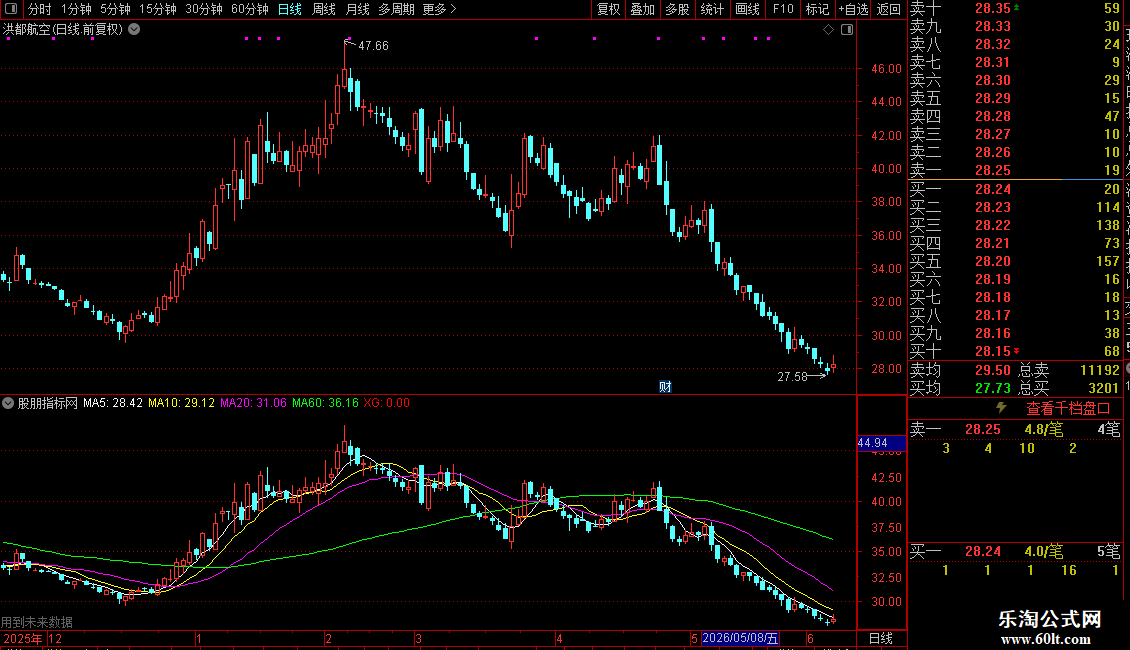1130x650 pixels.
Task: Select the 买一 28.24 bid row
Action: [x=1015, y=189]
